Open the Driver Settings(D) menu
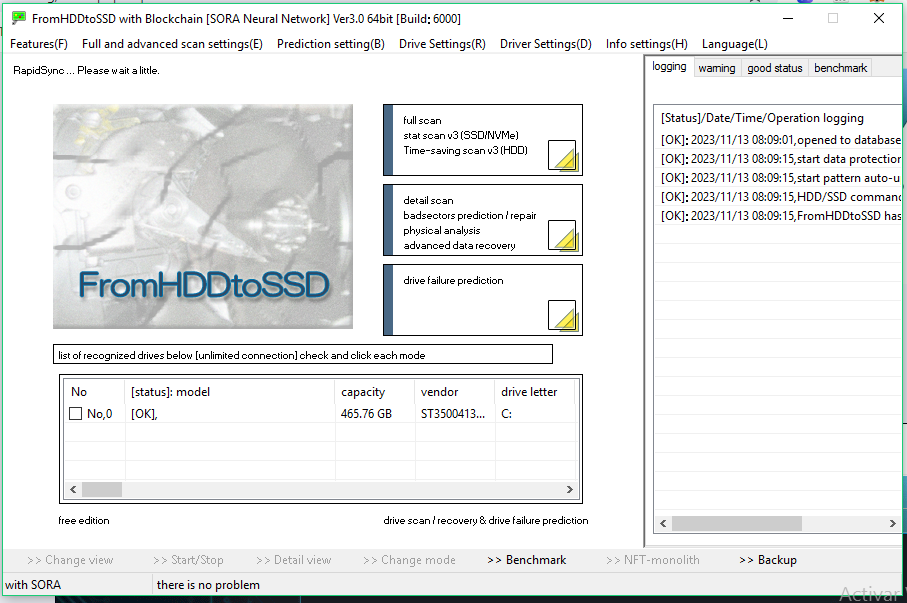This screenshot has height=603, width=907. click(x=546, y=44)
